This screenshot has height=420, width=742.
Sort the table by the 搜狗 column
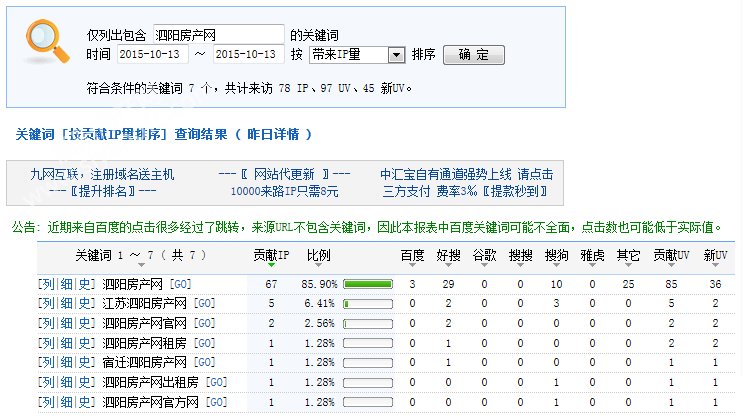[x=556, y=255]
